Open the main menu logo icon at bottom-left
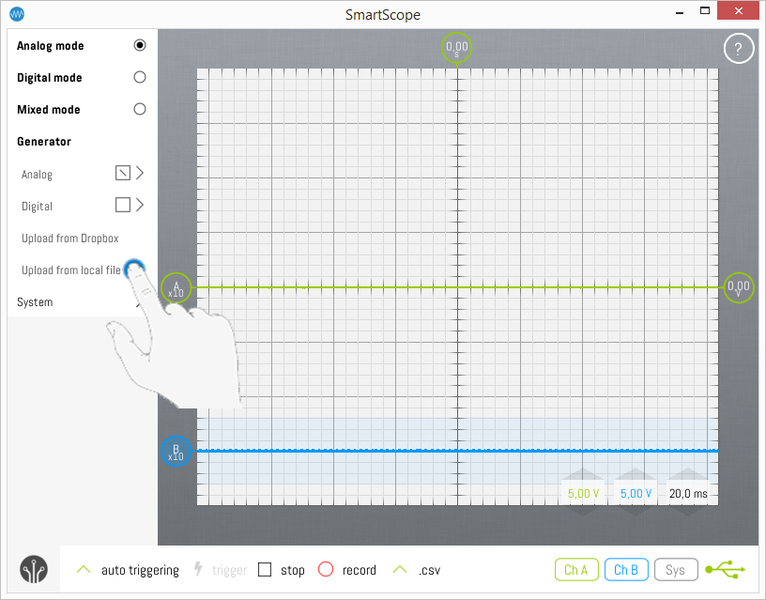 (x=33, y=570)
